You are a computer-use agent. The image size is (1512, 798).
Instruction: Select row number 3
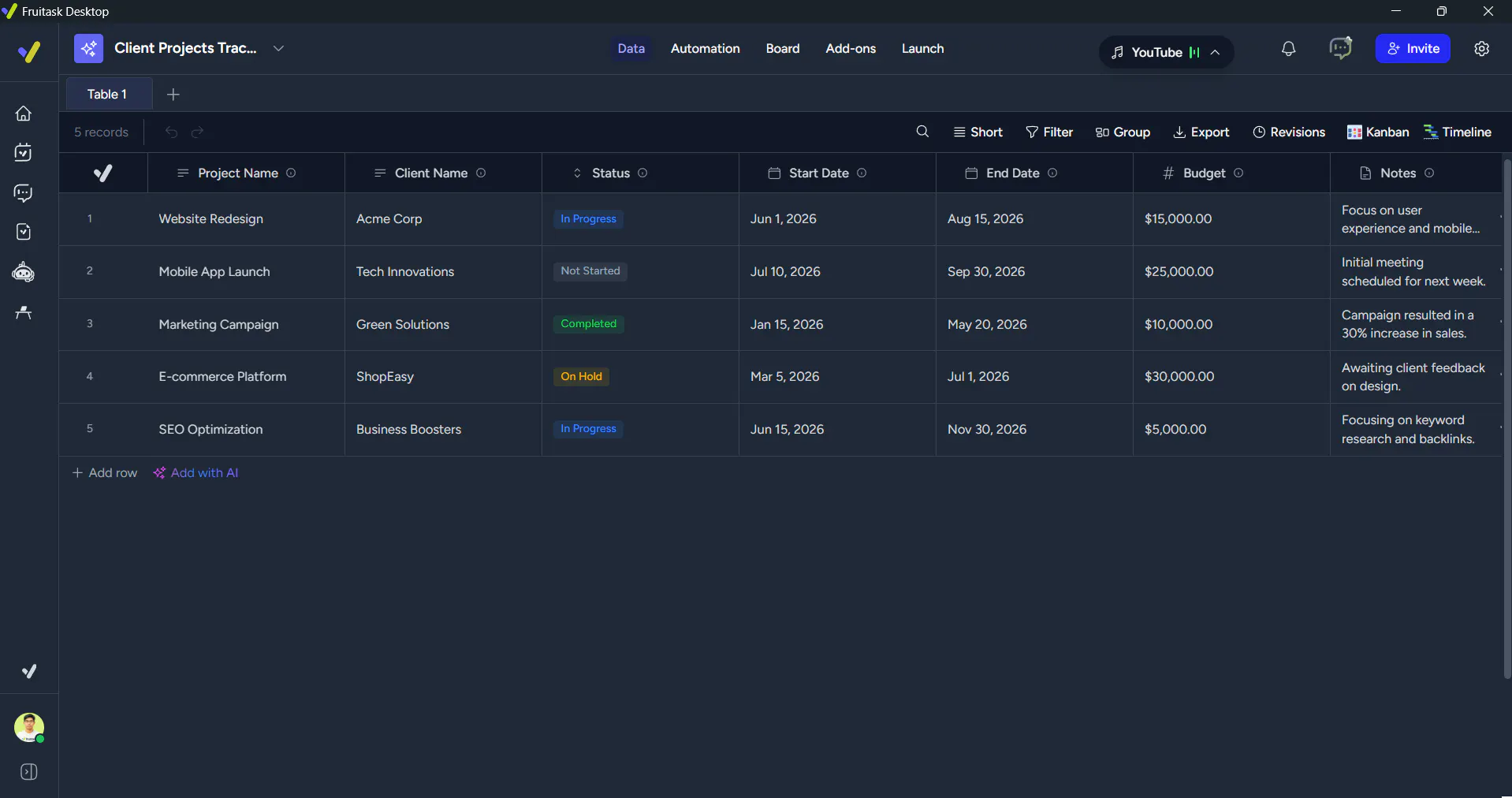pos(90,323)
